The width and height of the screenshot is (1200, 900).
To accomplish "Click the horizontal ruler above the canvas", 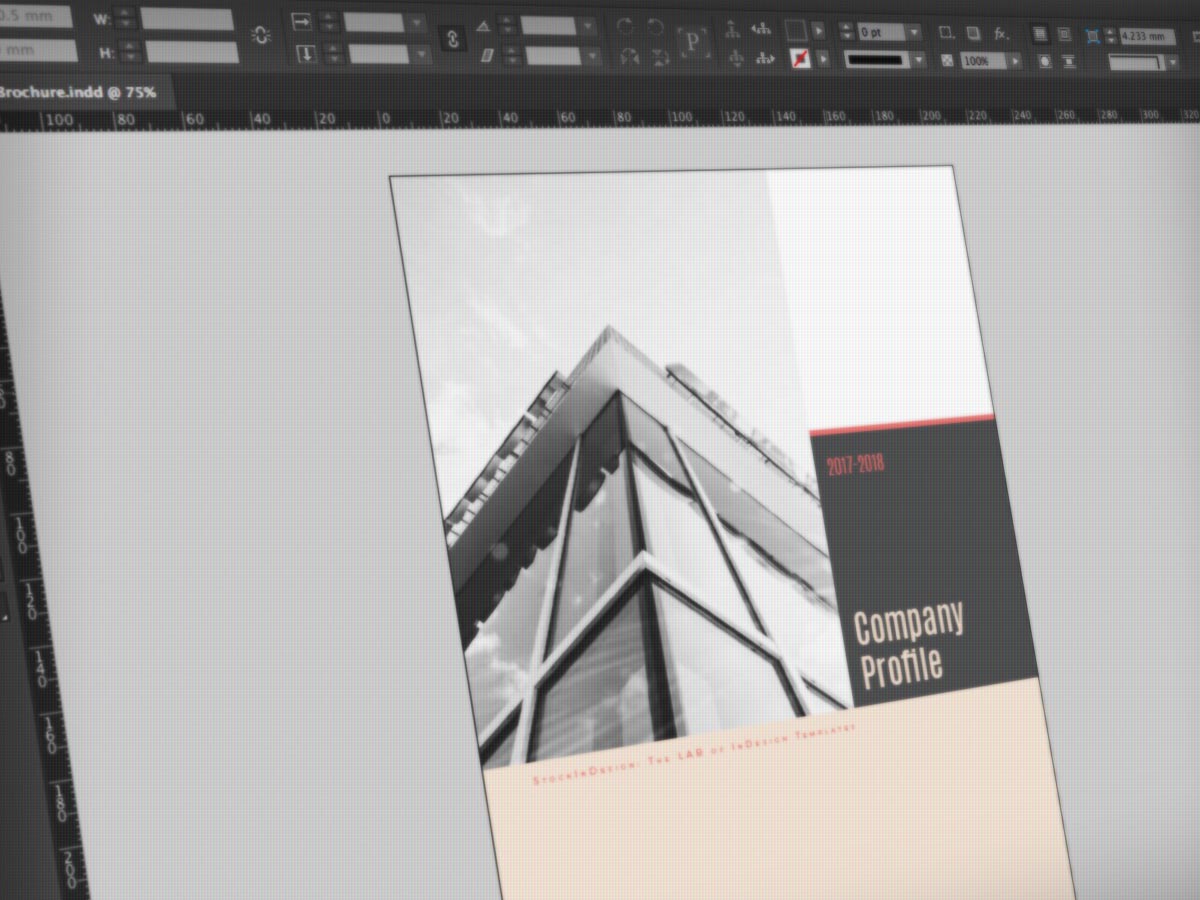I will tap(600, 119).
